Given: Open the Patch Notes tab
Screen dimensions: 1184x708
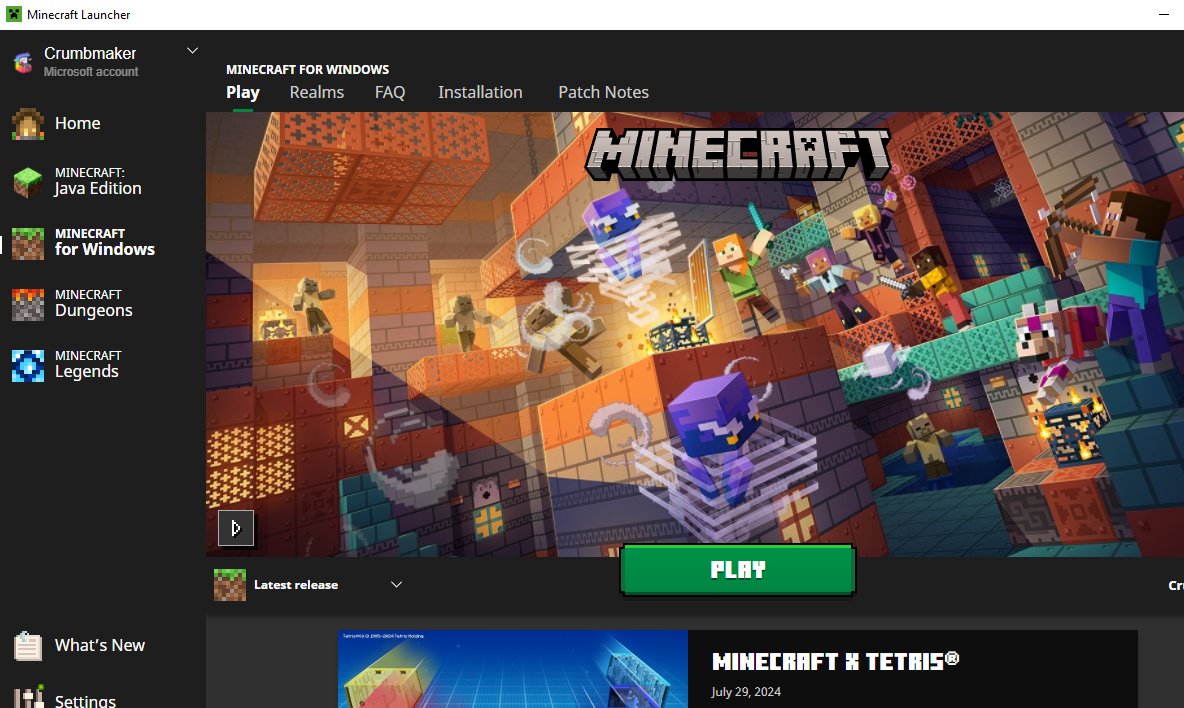Looking at the screenshot, I should pyautogui.click(x=603, y=92).
